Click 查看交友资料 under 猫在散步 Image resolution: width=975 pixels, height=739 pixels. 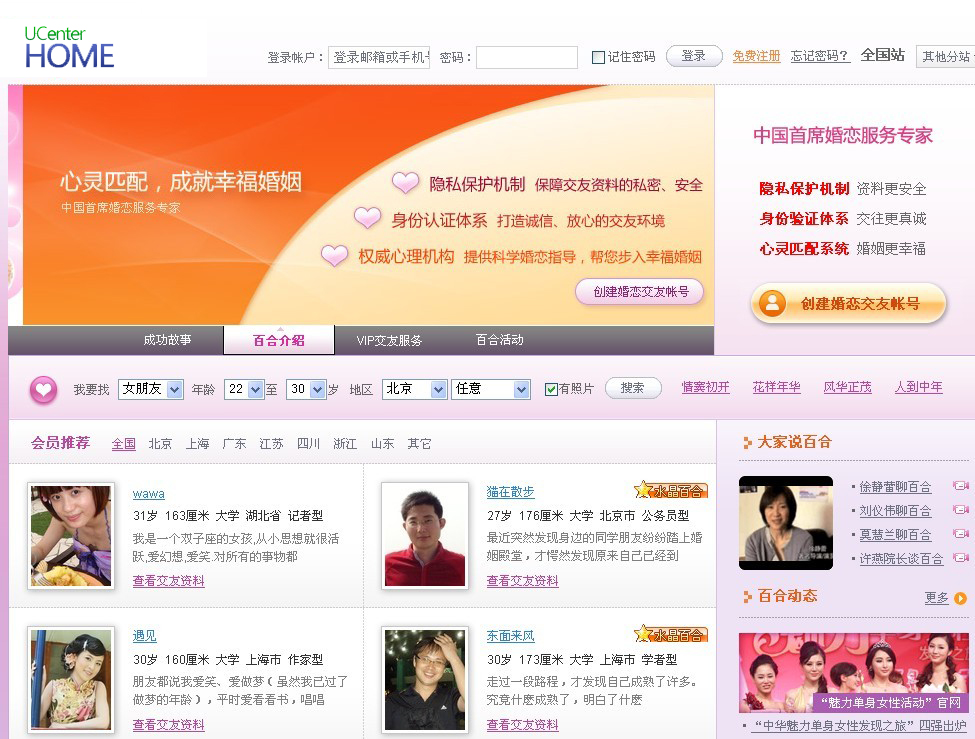(522, 580)
